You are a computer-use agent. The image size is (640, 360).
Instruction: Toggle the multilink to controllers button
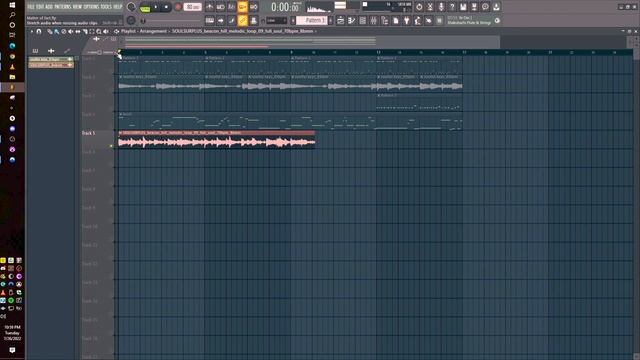(253, 20)
